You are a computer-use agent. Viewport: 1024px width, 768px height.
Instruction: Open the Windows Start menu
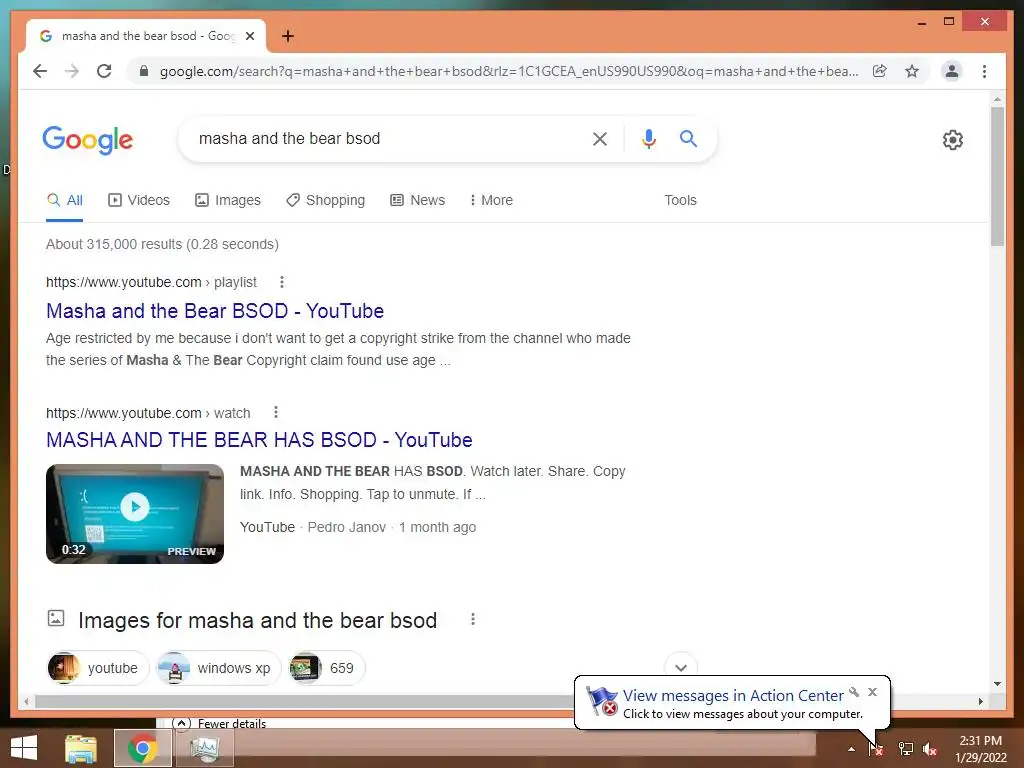point(24,748)
